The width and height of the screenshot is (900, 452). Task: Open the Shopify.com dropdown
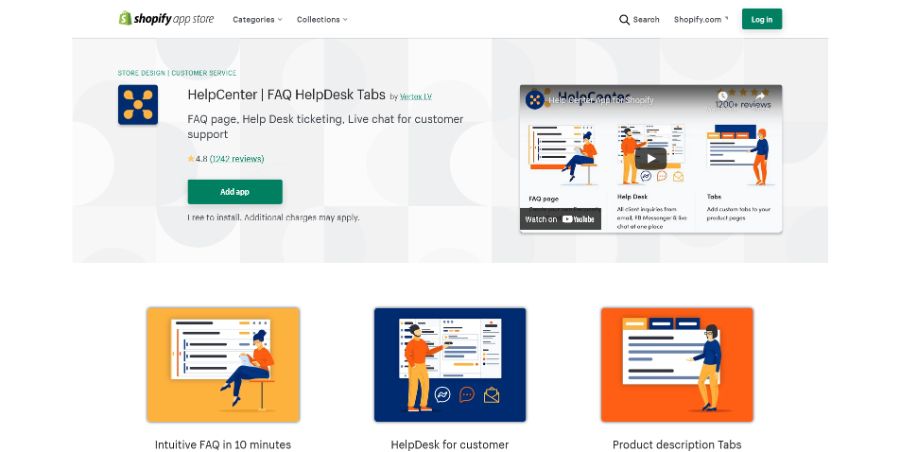(x=701, y=20)
